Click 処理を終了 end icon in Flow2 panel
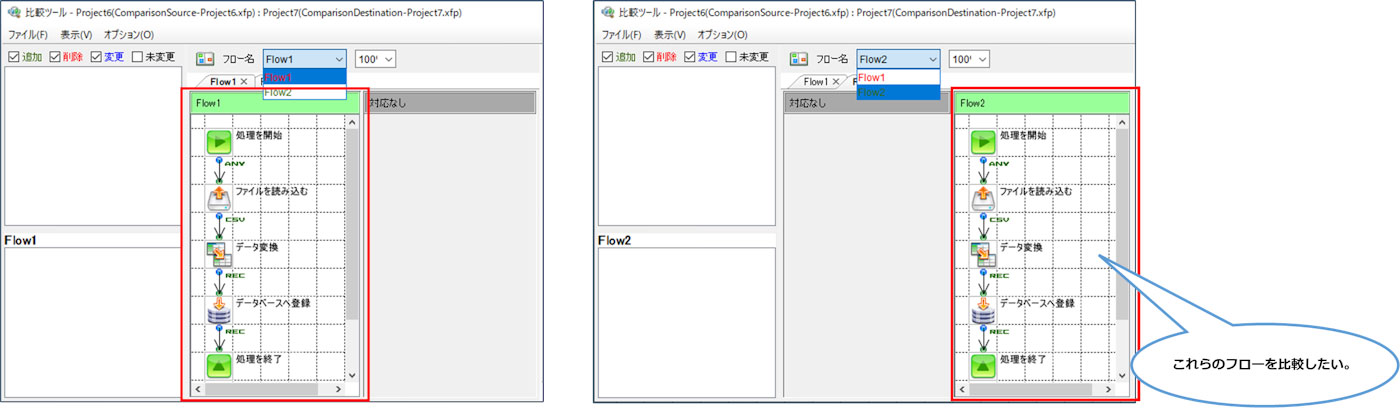Screen dimensions: 1400x408 tap(984, 365)
